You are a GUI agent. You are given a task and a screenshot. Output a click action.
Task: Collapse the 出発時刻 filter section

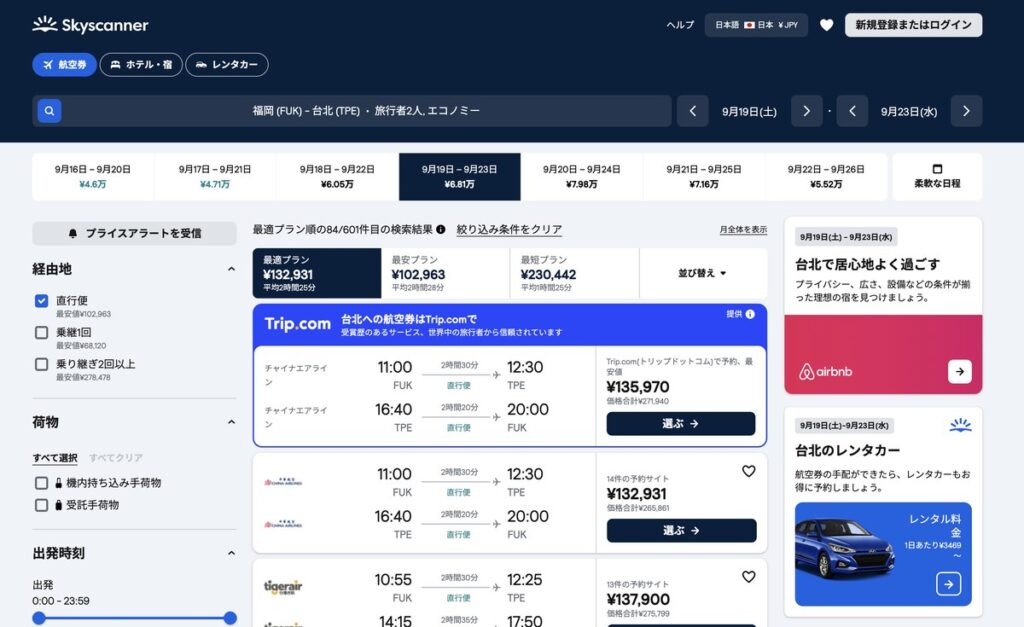(231, 553)
